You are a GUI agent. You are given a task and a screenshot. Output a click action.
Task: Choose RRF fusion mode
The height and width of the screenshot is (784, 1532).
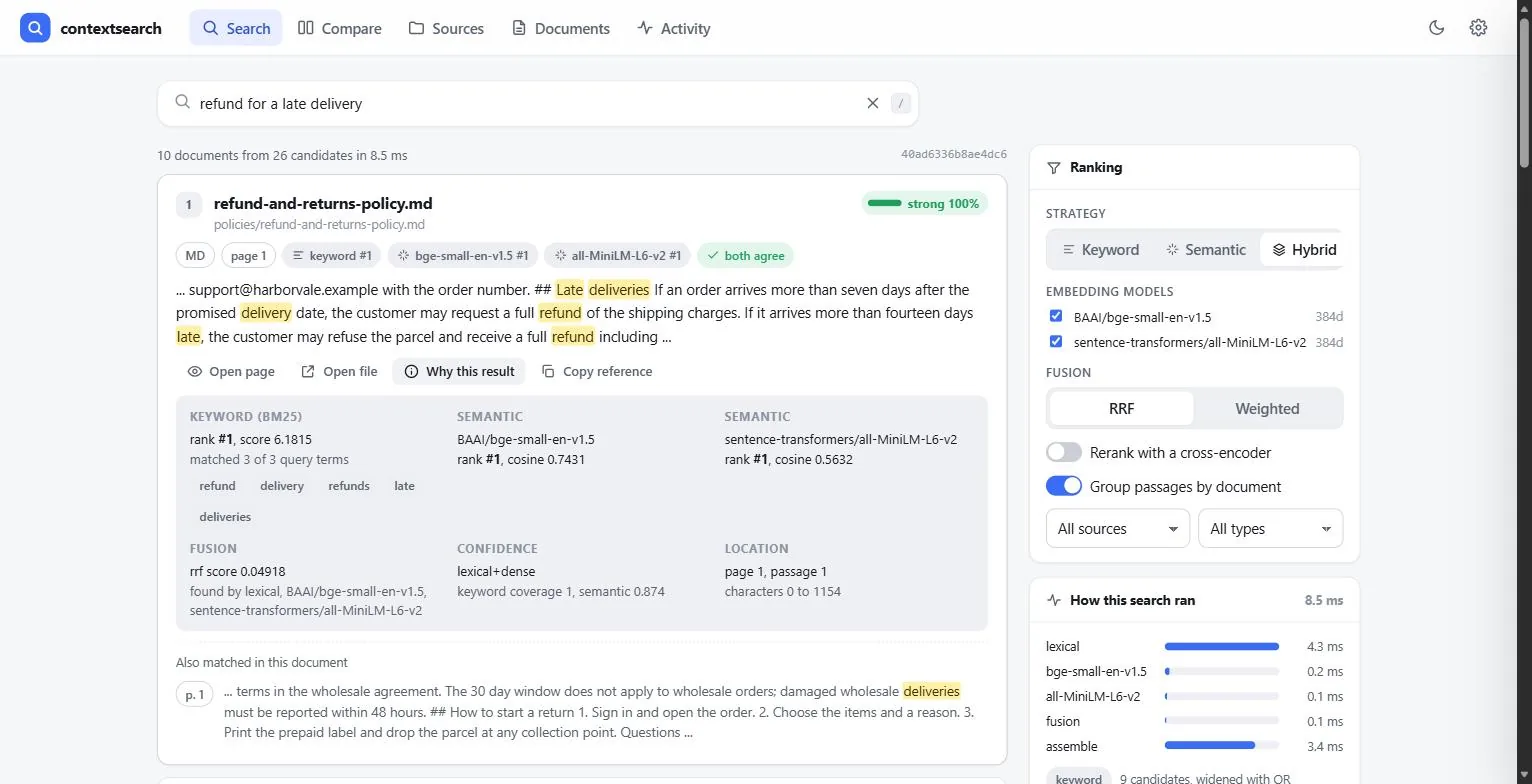point(1121,408)
